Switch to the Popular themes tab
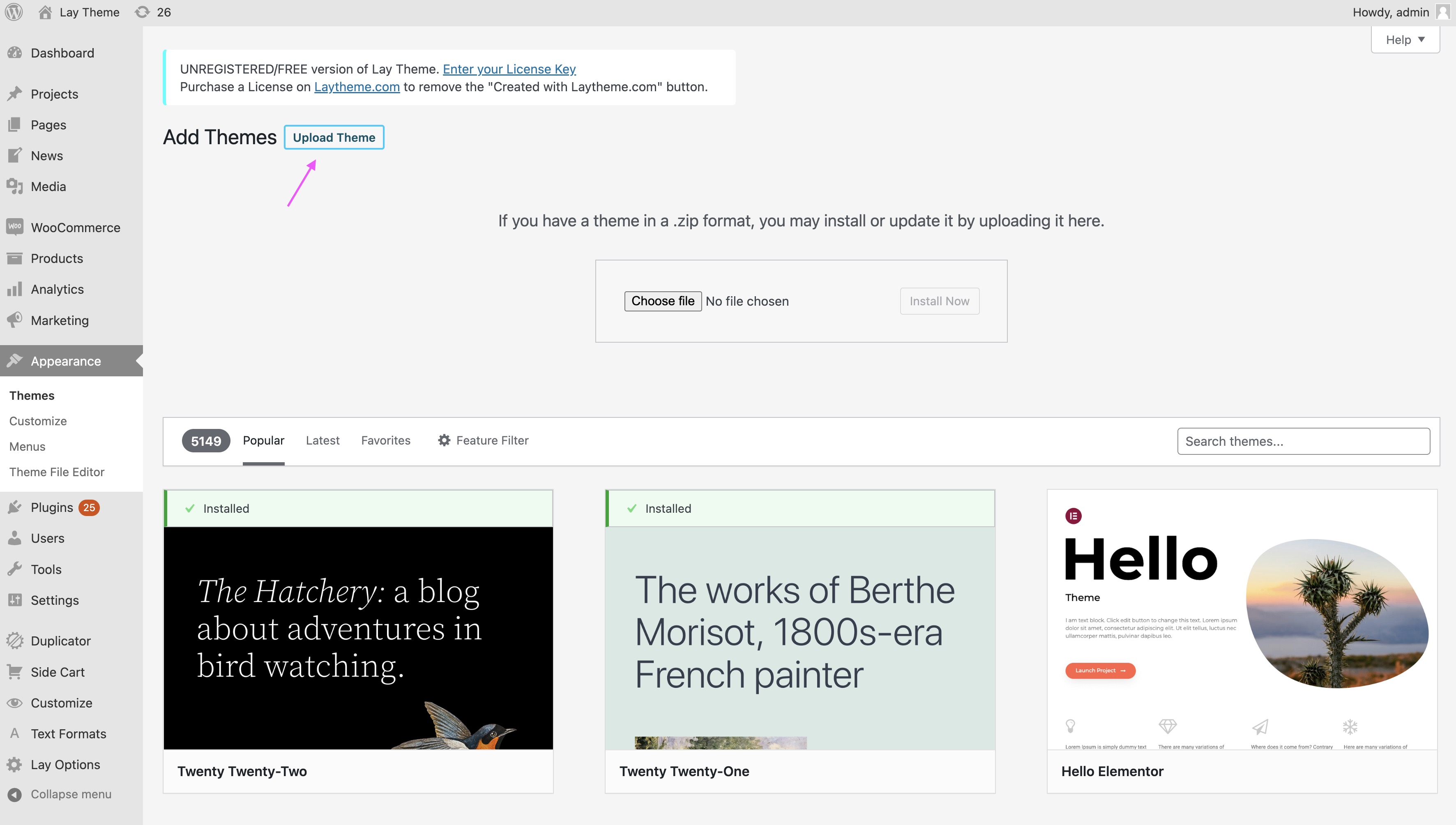Screen dimensions: 1456x825 click(263, 440)
